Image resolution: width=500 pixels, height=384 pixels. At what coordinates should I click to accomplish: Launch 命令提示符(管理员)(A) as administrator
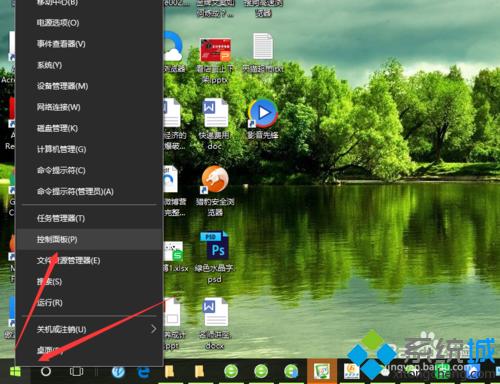tap(89, 192)
